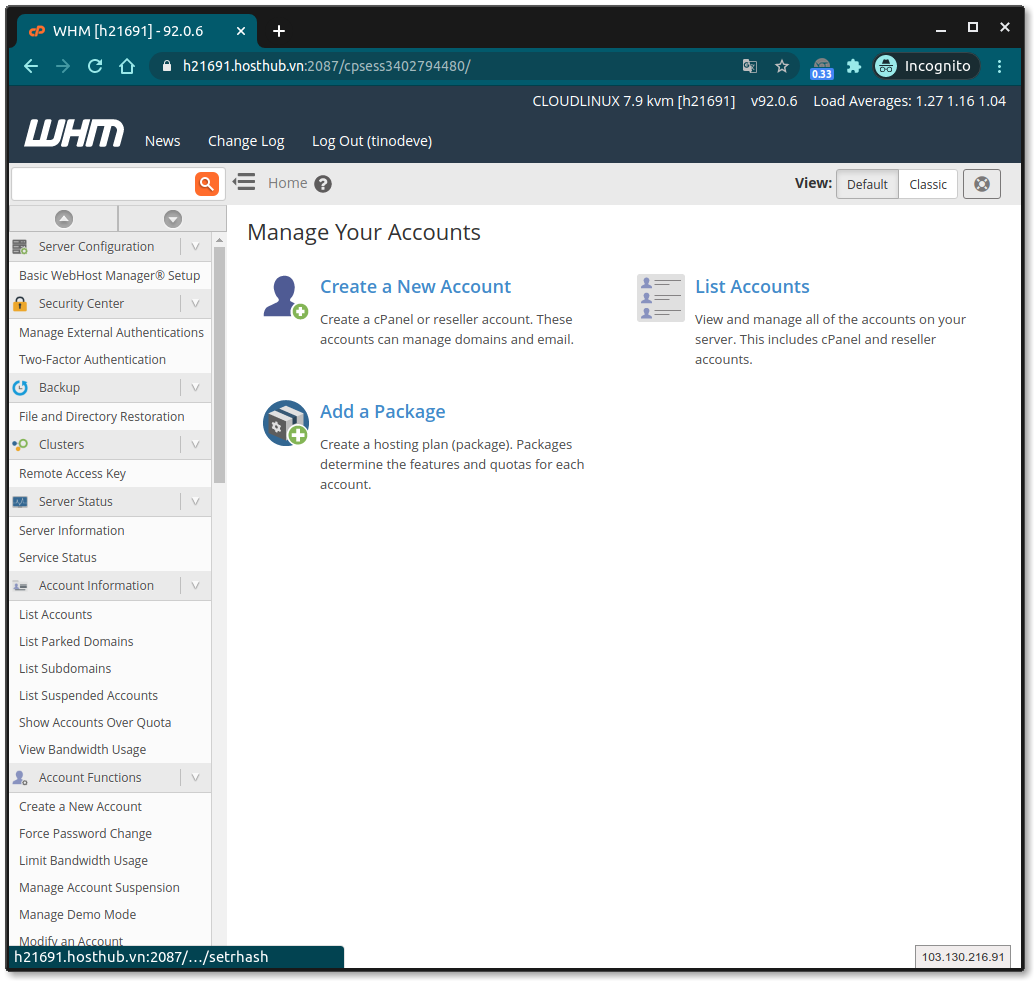Click the Account Information sidebar icon

coord(20,585)
